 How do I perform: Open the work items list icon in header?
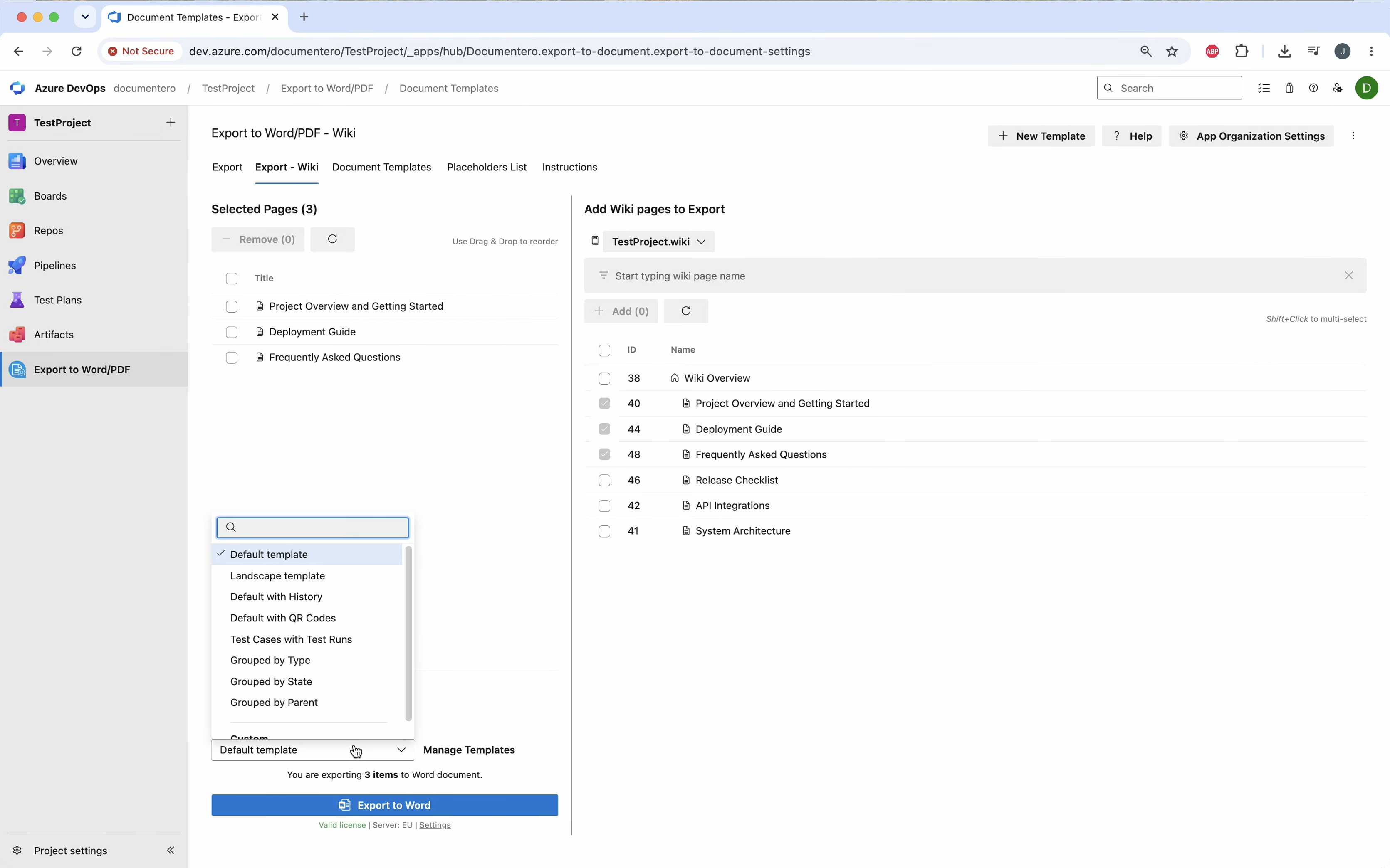pos(1264,88)
